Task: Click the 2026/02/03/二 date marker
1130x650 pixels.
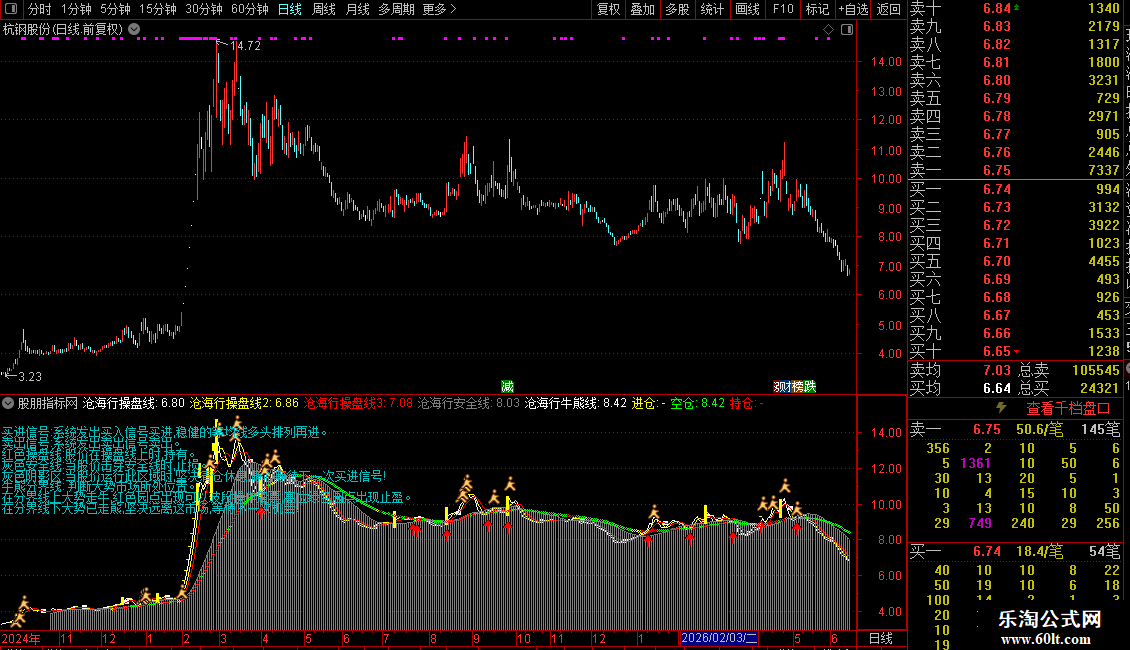Action: [x=719, y=638]
